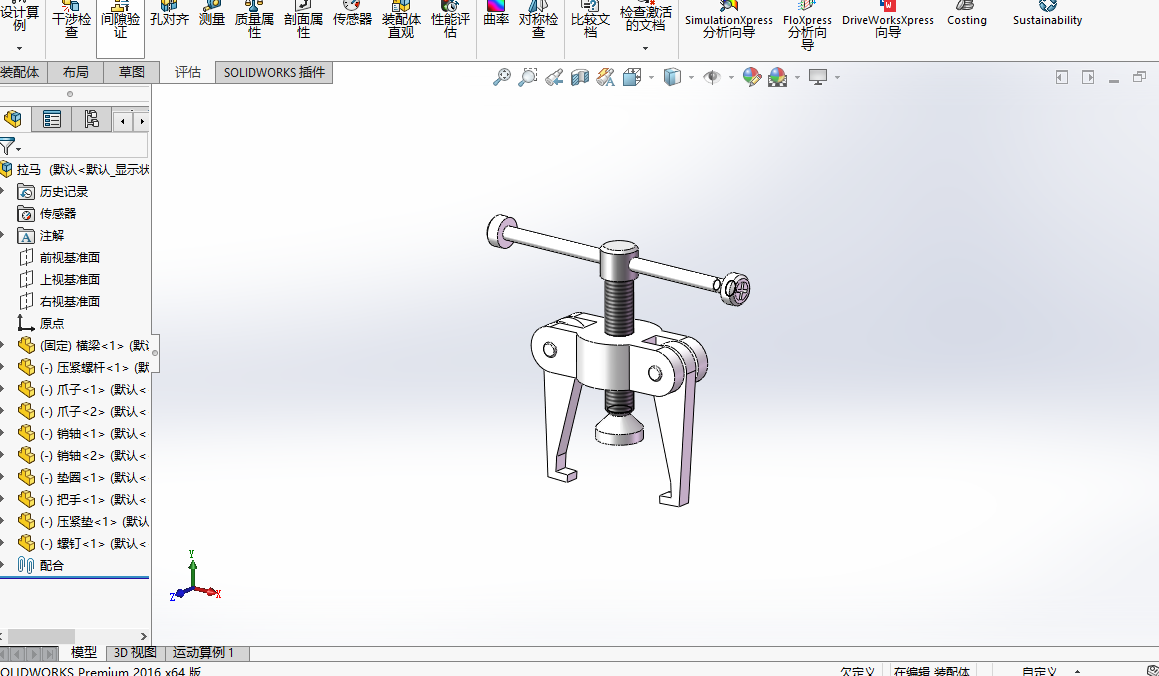Open the 测量 measure tool
The height and width of the screenshot is (676, 1159).
pyautogui.click(x=211, y=14)
